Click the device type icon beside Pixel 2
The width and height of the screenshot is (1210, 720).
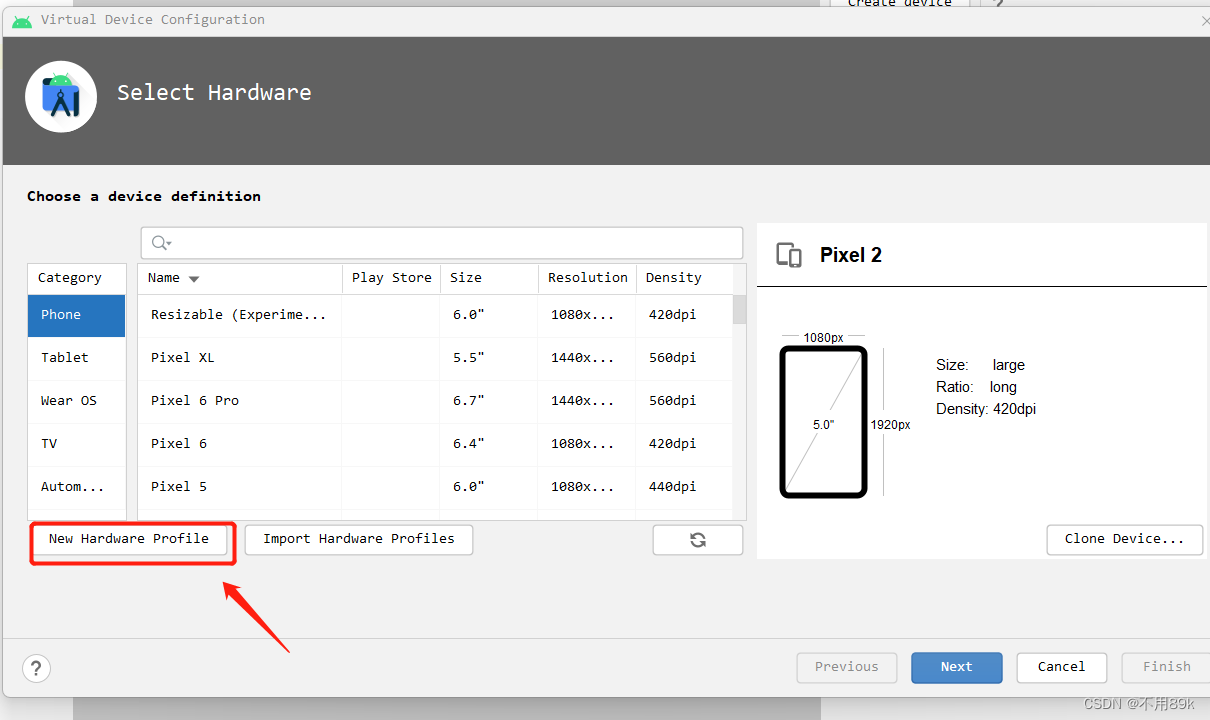click(x=790, y=255)
